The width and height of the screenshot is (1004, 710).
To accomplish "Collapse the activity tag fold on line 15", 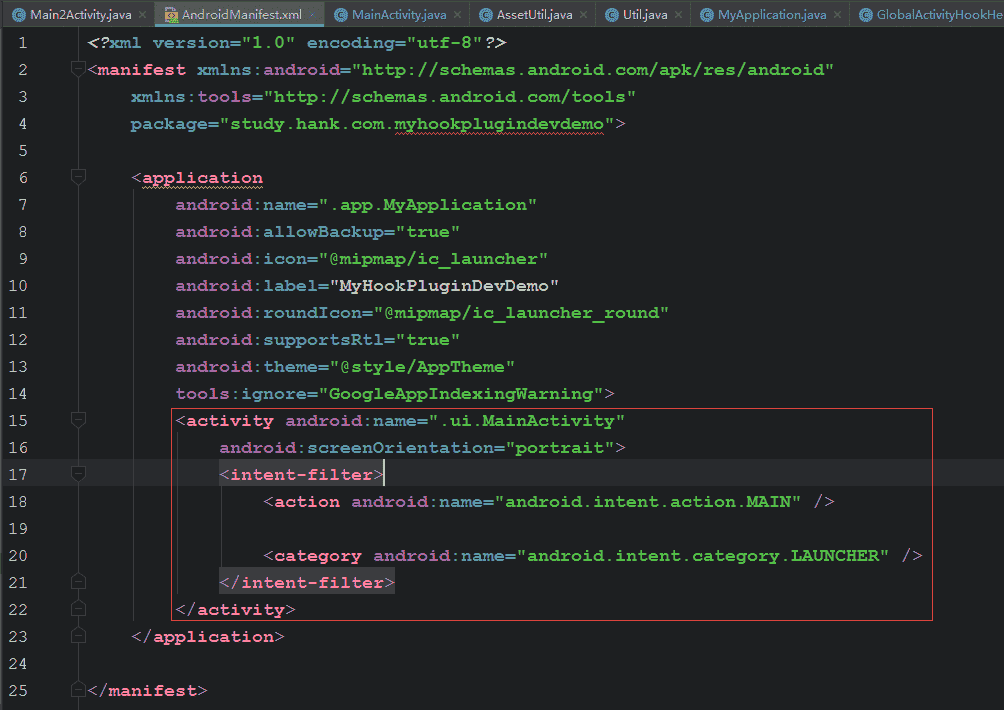I will 78,419.
